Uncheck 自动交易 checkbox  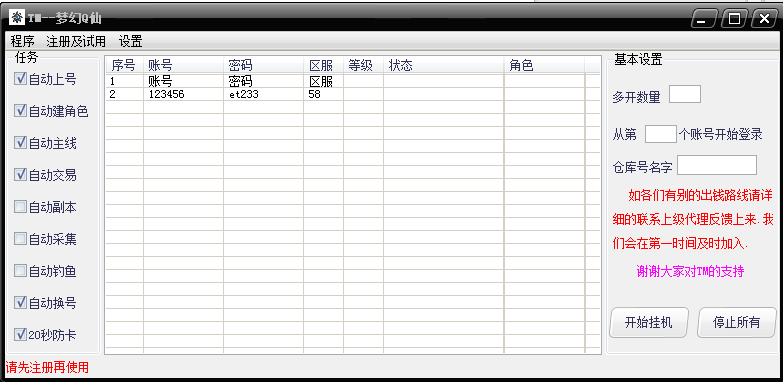(20, 175)
